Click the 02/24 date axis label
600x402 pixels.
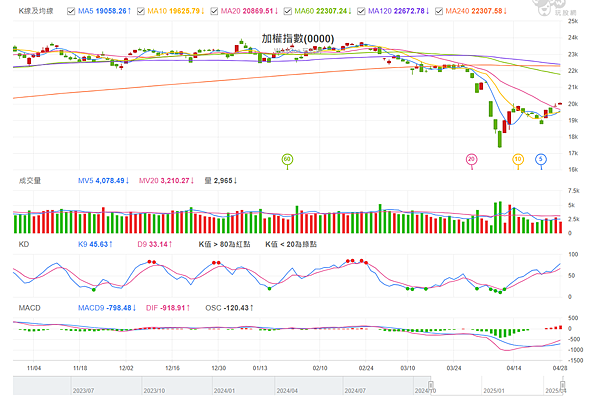pos(366,368)
